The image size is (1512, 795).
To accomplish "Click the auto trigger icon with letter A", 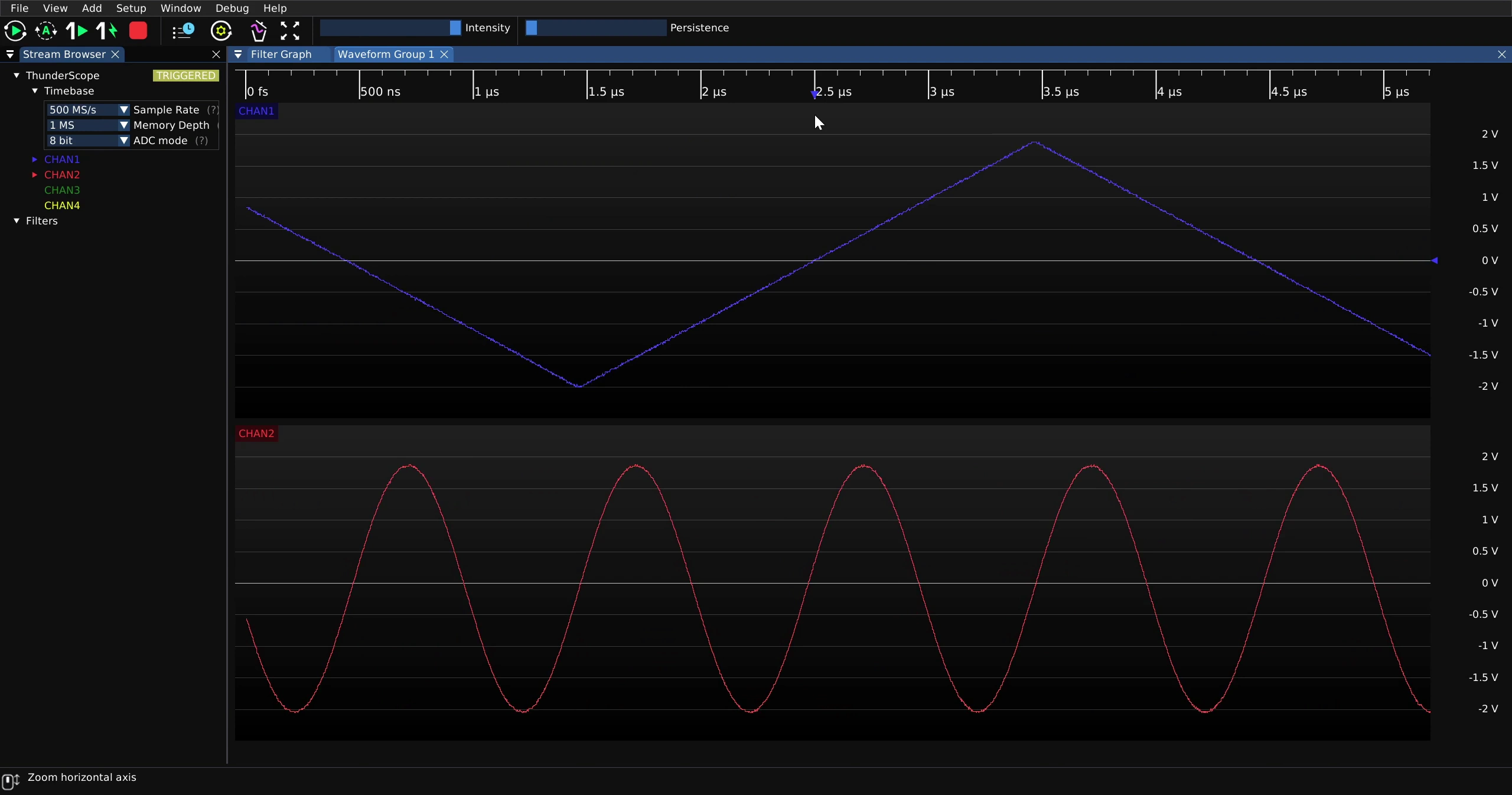I will [x=46, y=31].
